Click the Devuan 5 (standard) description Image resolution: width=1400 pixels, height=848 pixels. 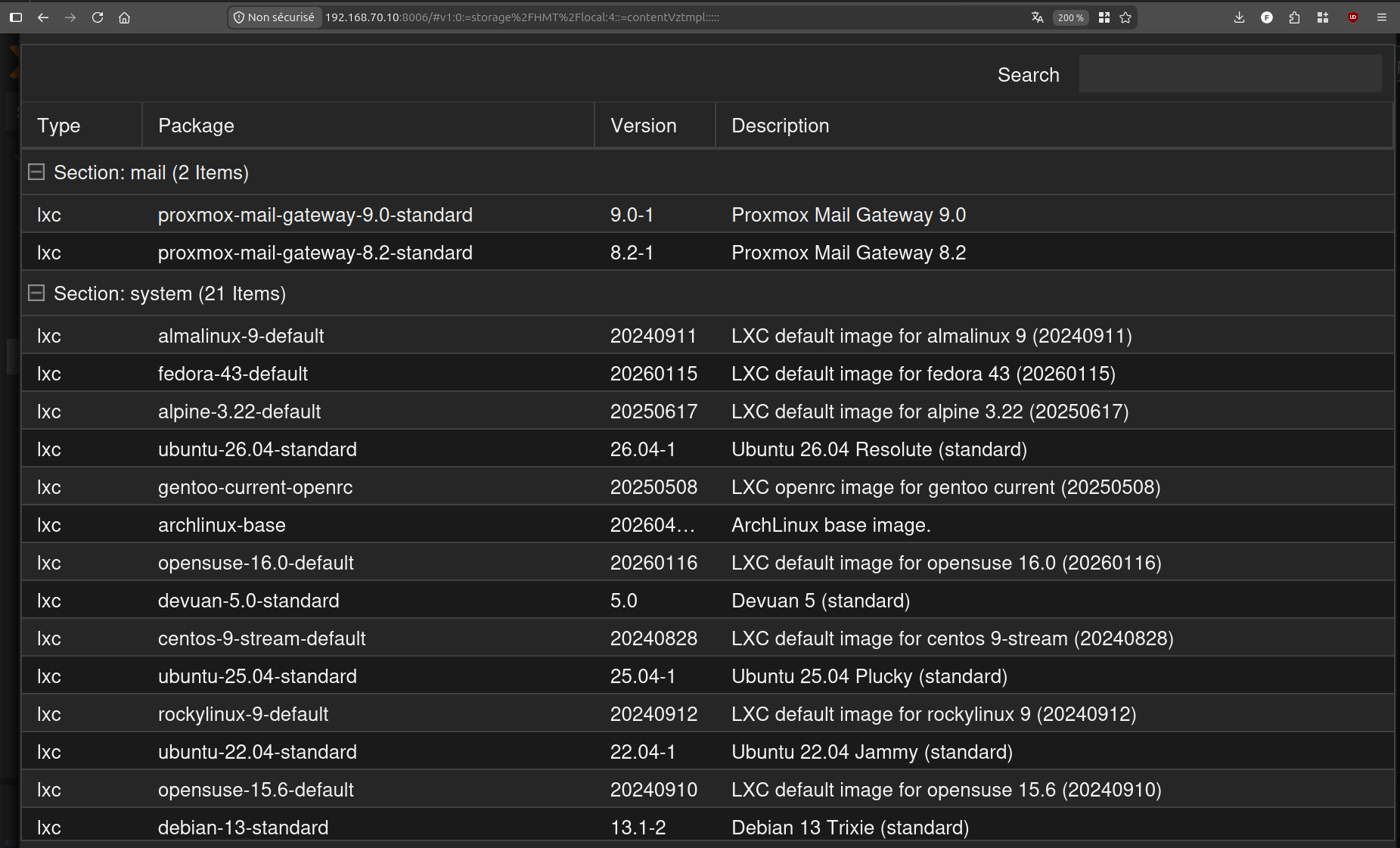click(821, 601)
